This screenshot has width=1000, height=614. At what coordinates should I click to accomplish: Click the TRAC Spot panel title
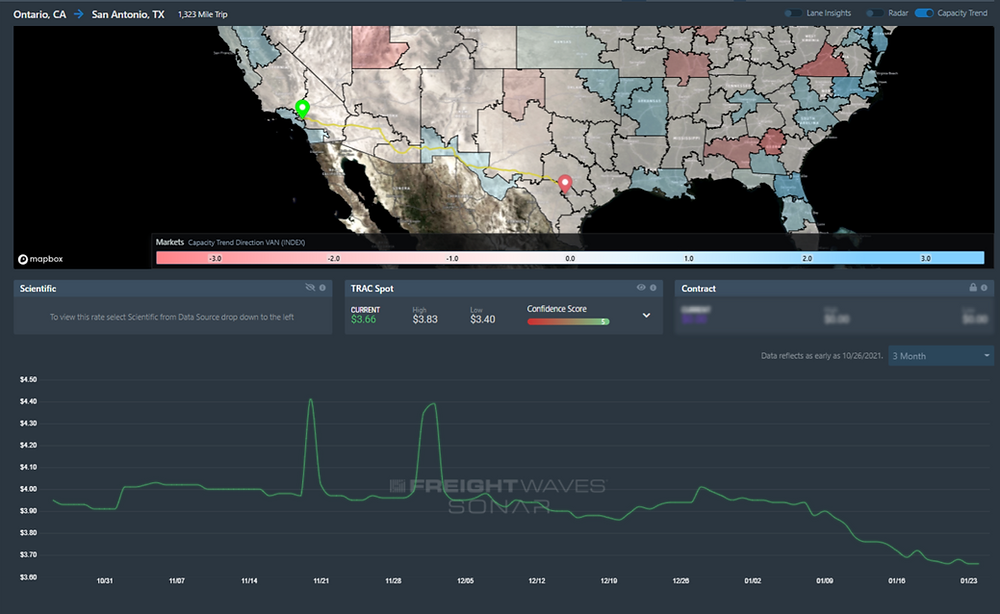372,288
